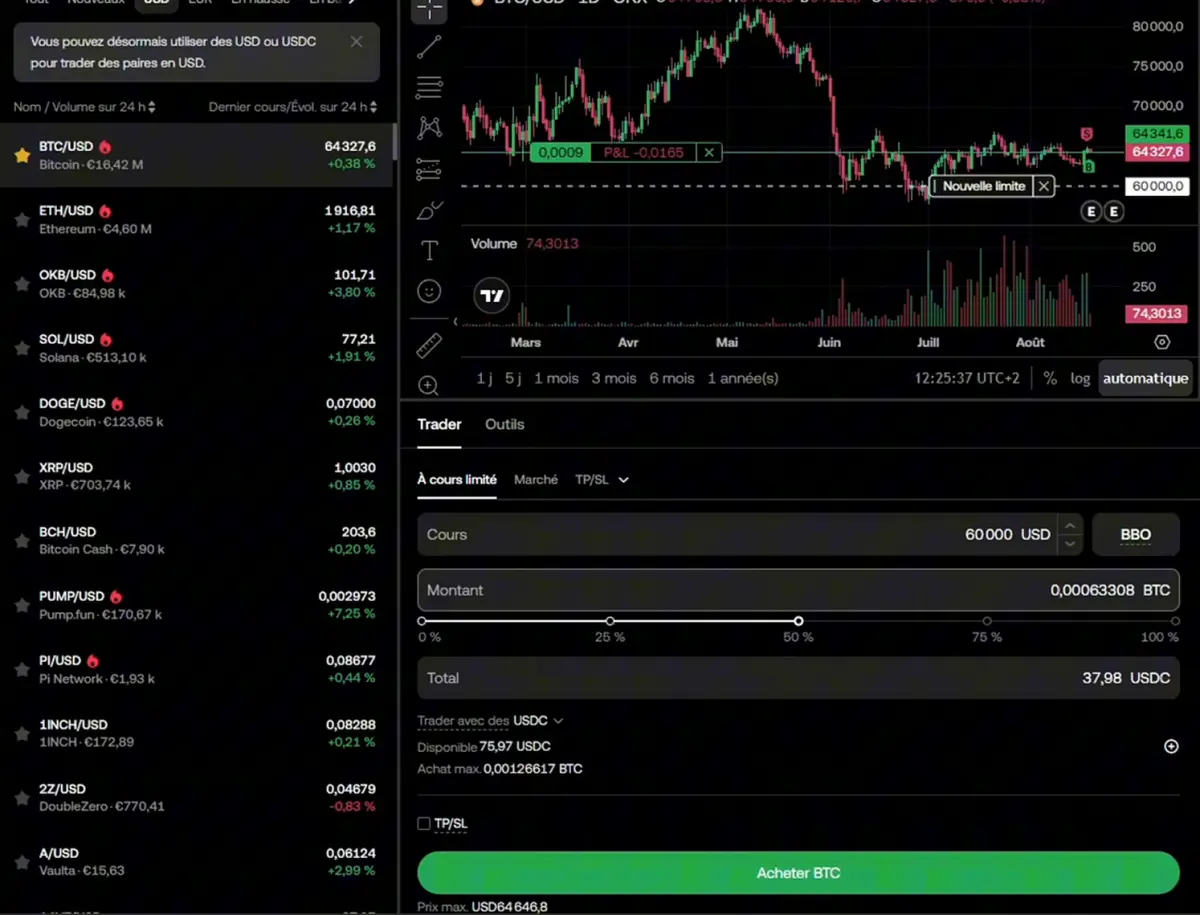This screenshot has height=915, width=1200.
Task: Star the SOL/USD pair
Action: tap(21, 348)
